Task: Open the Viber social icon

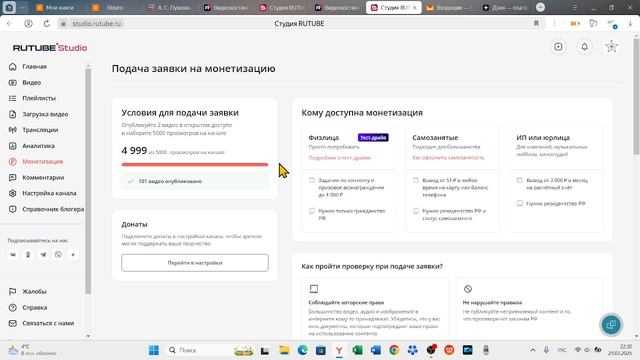Action: (x=58, y=255)
